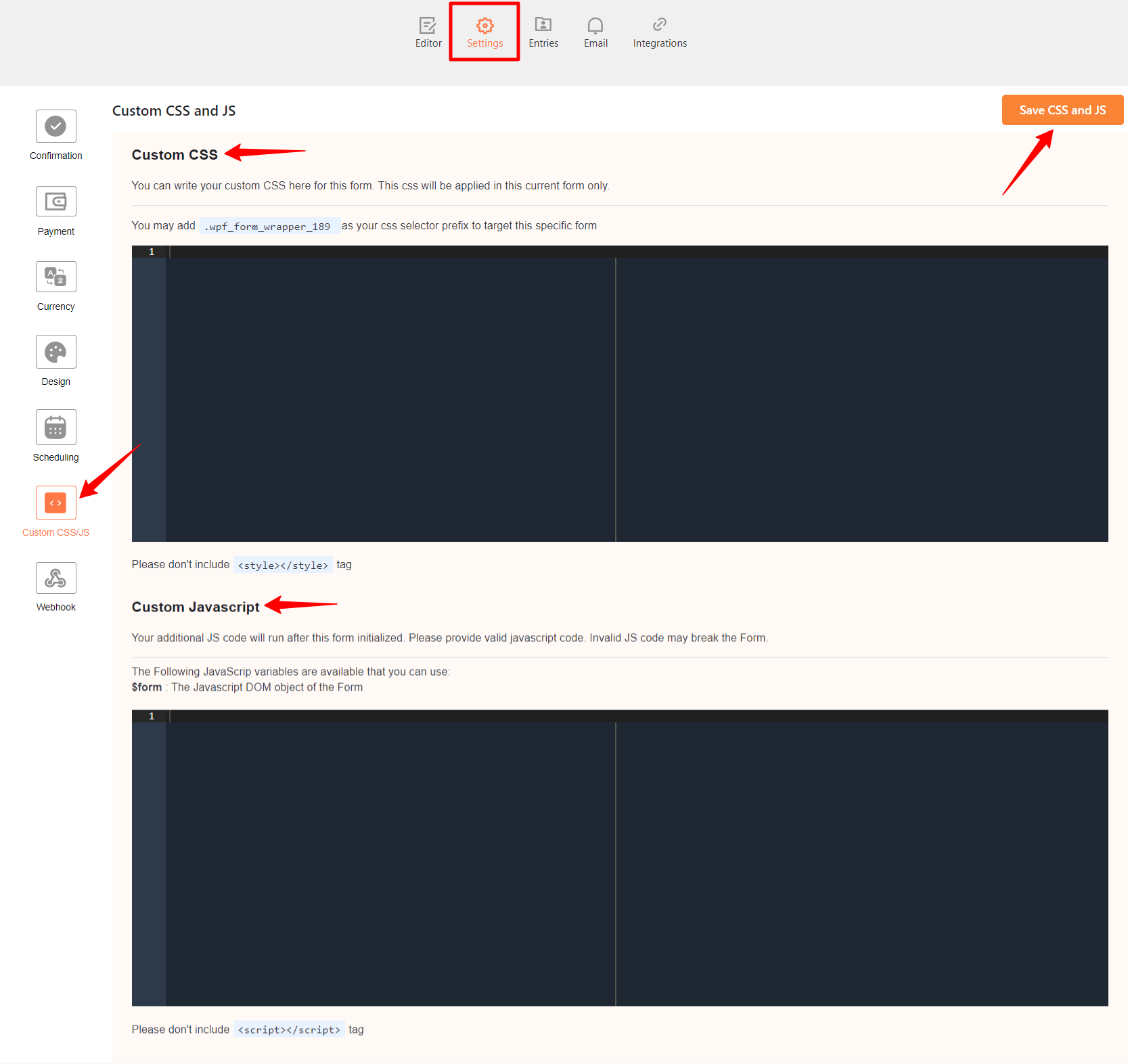Open the Email bell icon
Image resolution: width=1128 pixels, height=1064 pixels.
point(595,26)
